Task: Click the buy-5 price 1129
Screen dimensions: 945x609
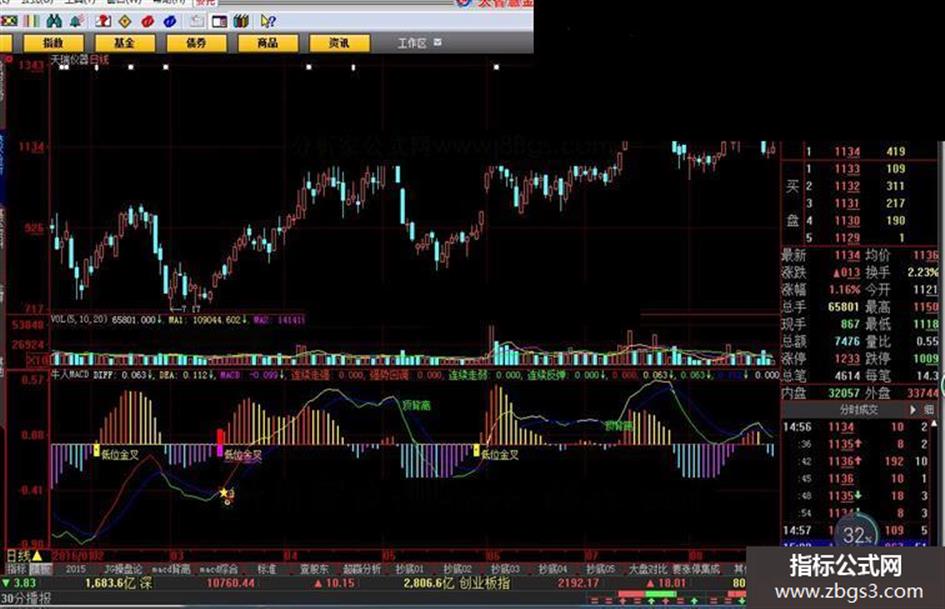Action: coord(847,238)
